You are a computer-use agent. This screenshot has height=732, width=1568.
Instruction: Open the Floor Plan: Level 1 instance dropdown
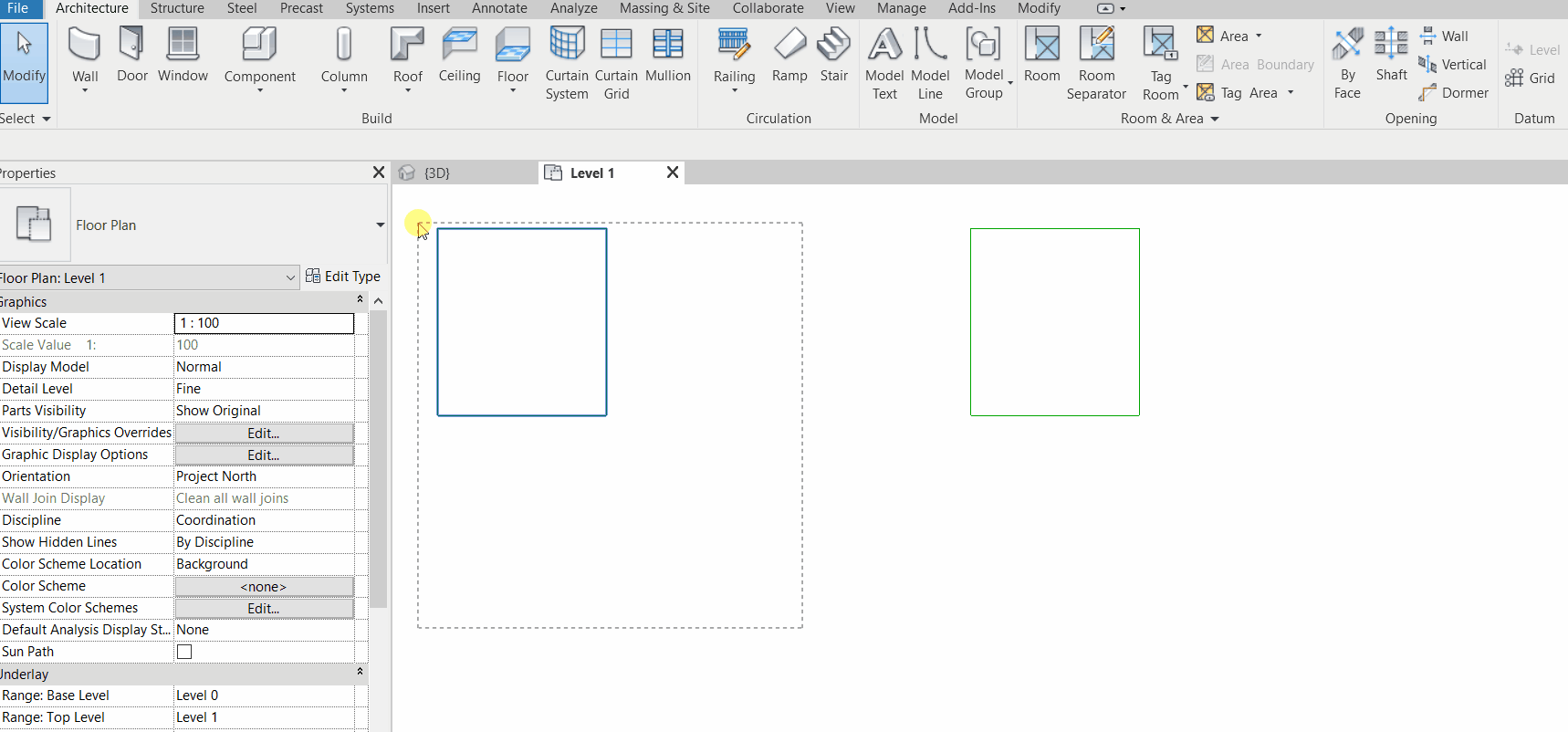click(x=290, y=277)
